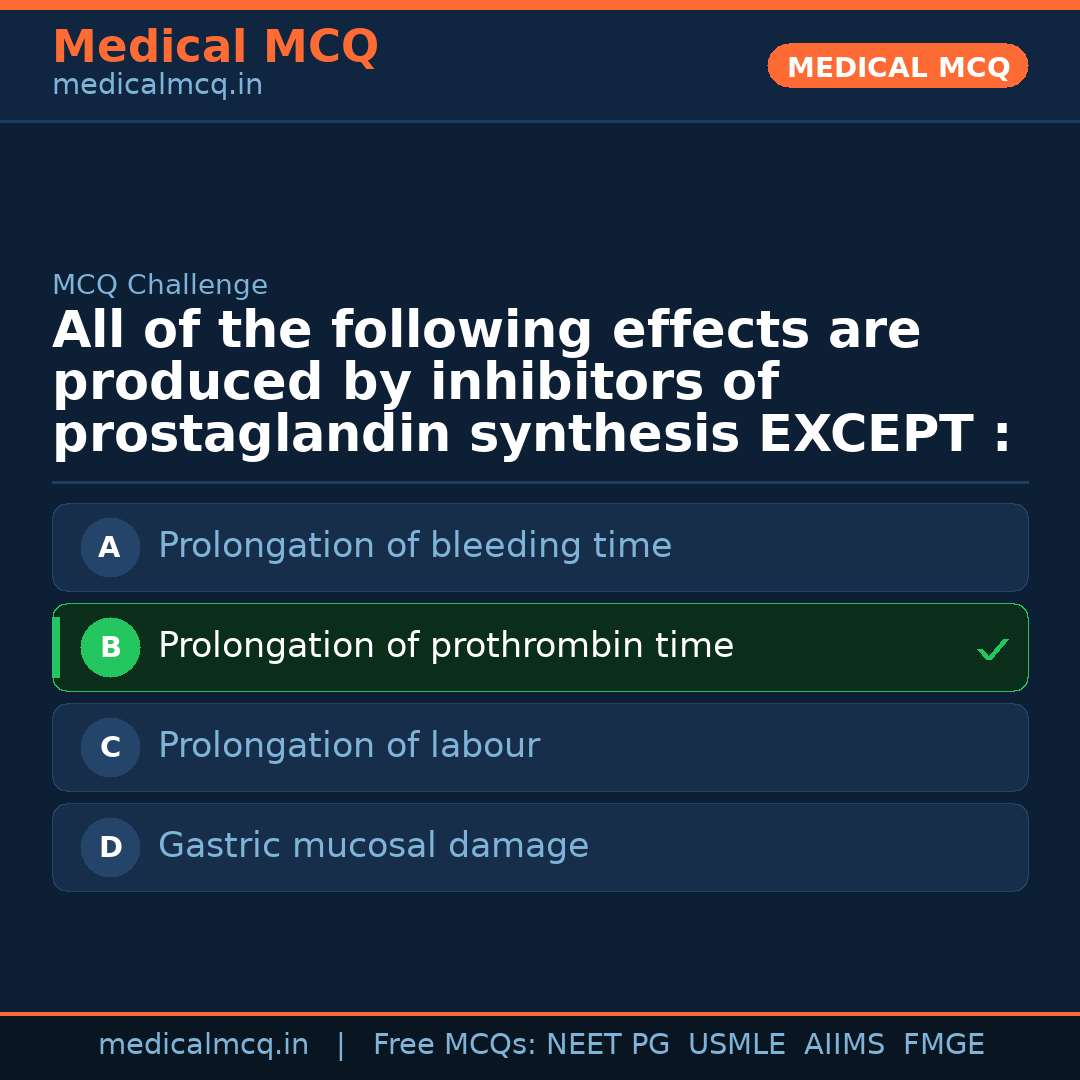Image resolution: width=1080 pixels, height=1080 pixels.
Task: Click the orange Medical MCQ title logo
Action: 215,47
